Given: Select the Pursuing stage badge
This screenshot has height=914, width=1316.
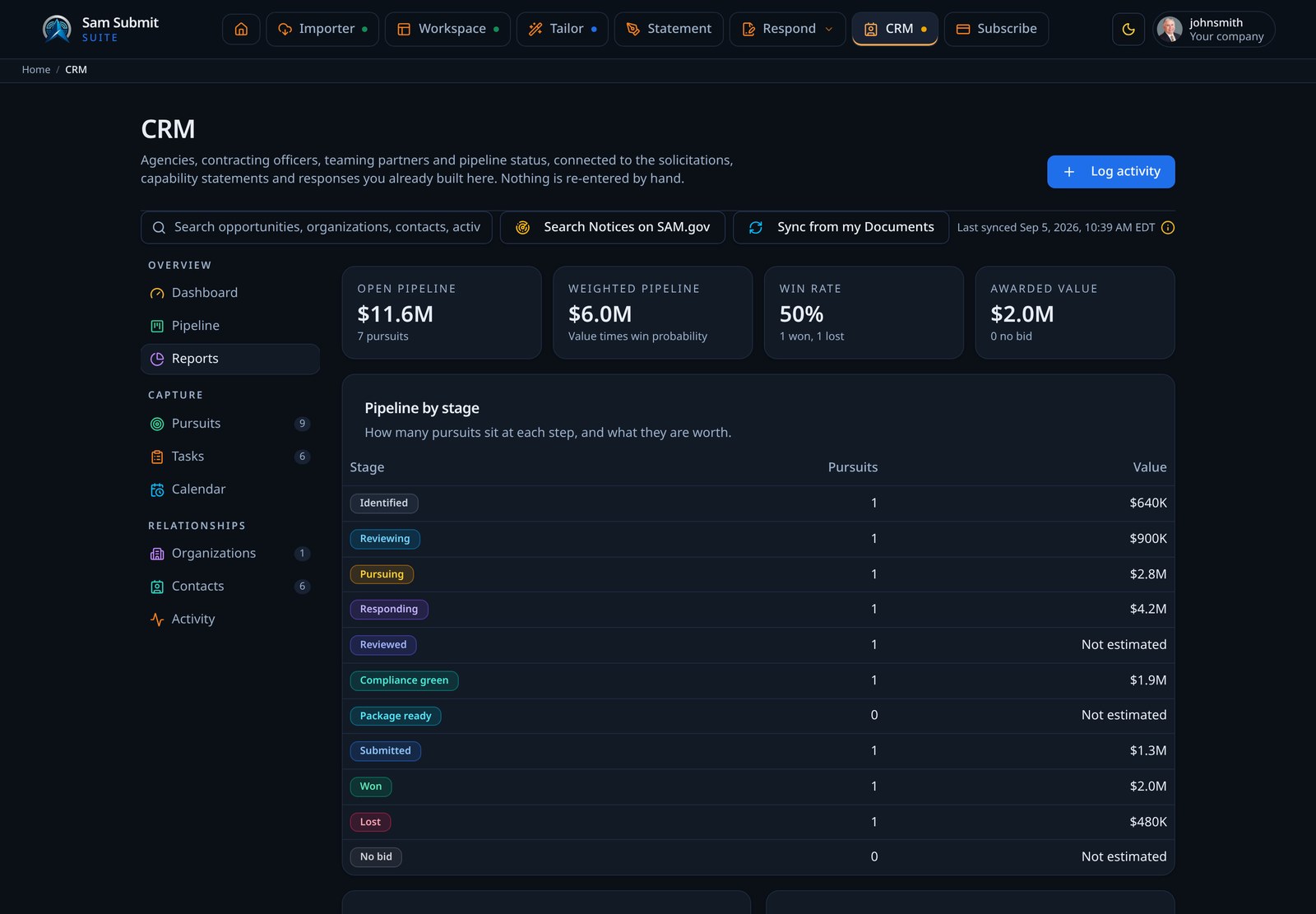Looking at the screenshot, I should [382, 574].
